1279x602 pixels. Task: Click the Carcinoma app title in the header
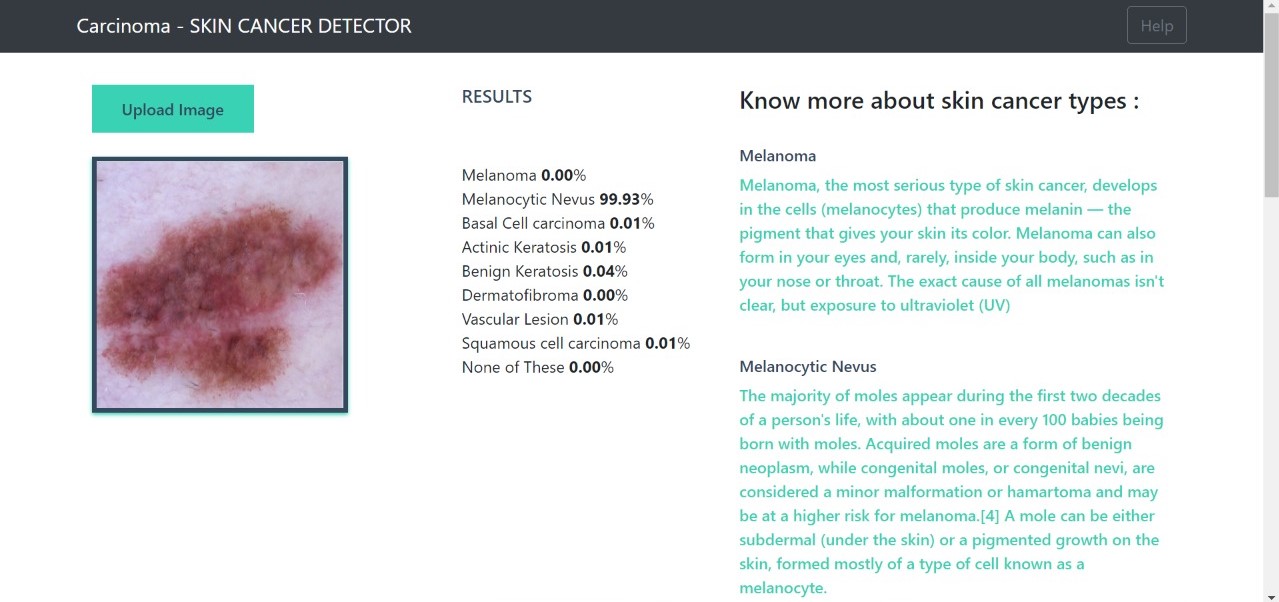[242, 26]
